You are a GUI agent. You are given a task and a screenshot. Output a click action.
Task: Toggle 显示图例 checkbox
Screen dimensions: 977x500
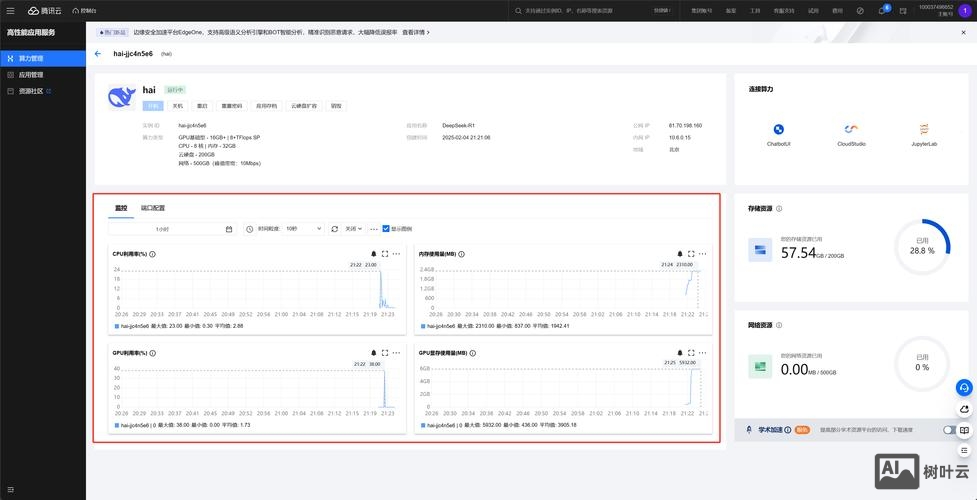387,229
